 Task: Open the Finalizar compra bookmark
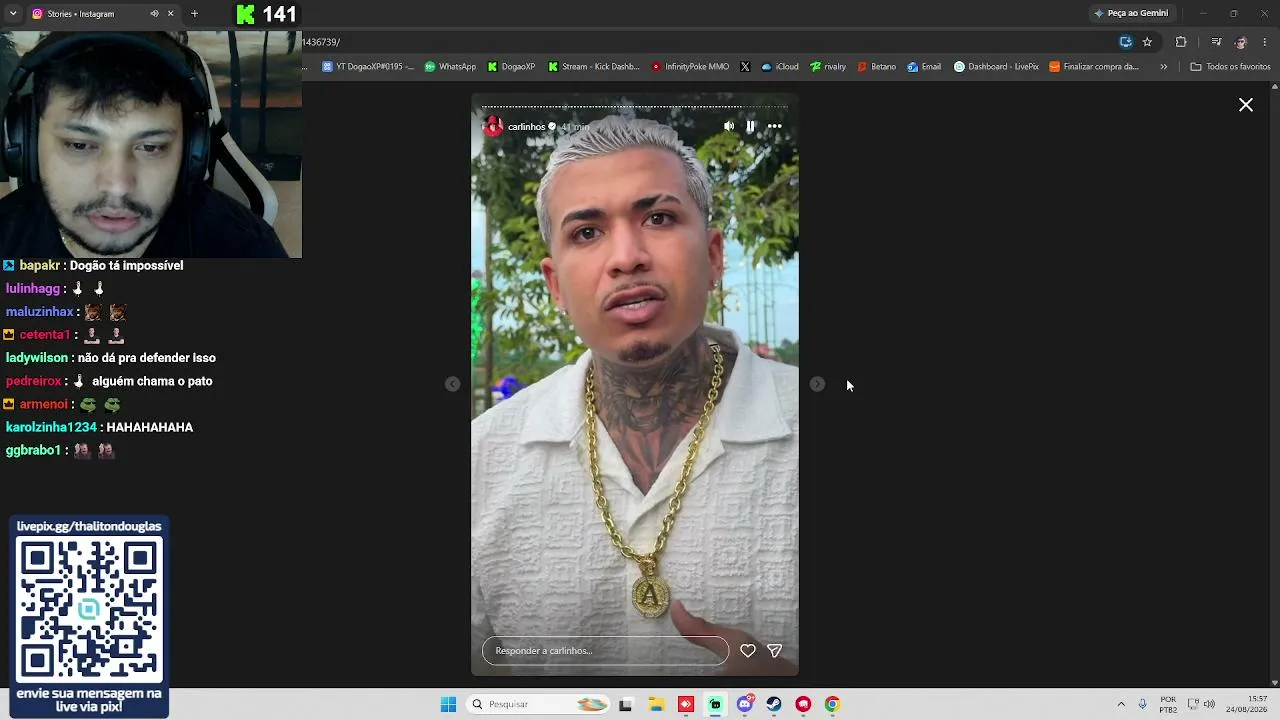coord(1094,67)
